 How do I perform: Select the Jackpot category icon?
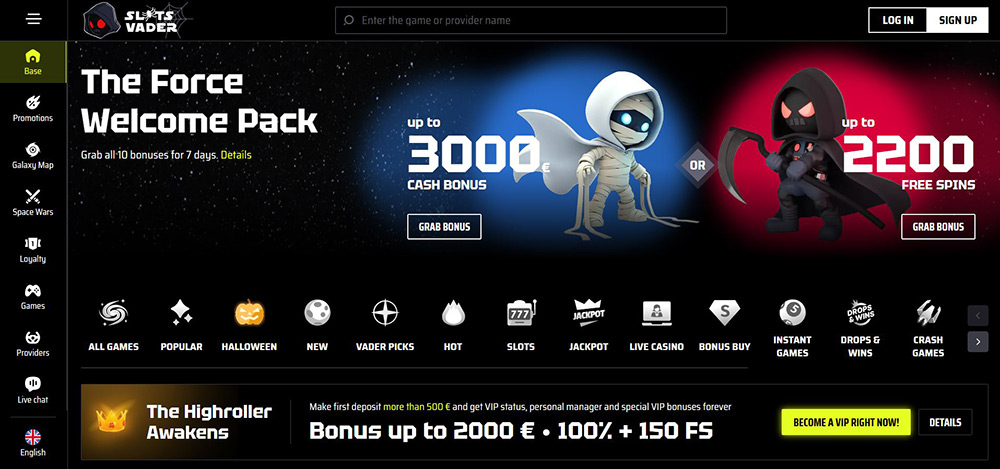589,313
